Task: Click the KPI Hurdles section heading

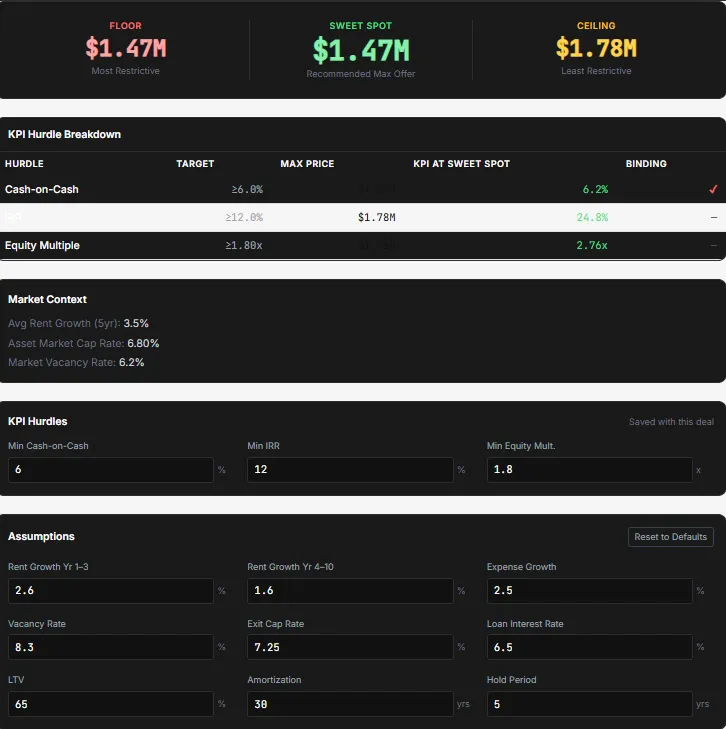Action: click(38, 421)
